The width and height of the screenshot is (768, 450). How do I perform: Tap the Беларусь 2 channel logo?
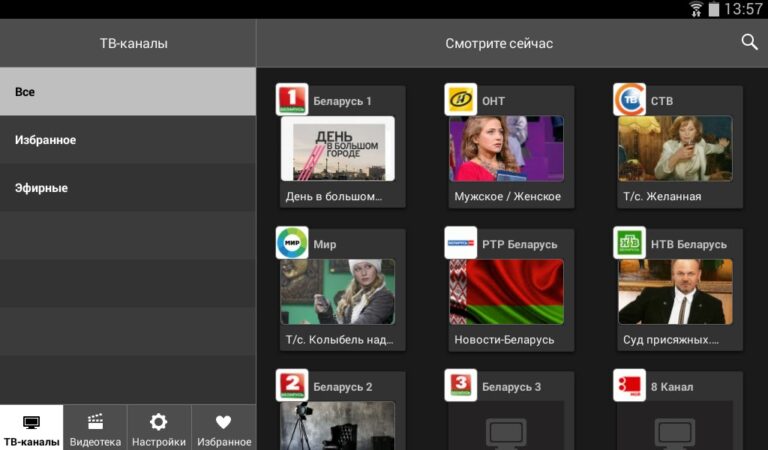pos(292,385)
